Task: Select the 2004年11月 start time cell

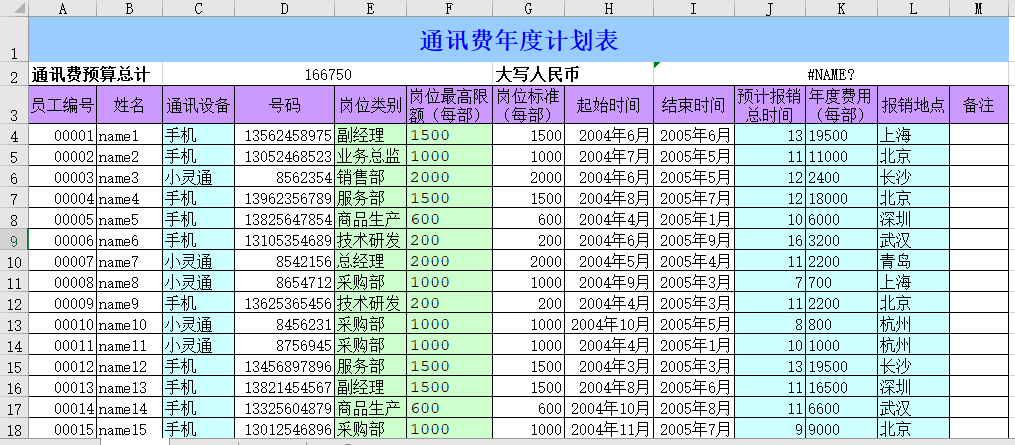Action: pos(609,429)
